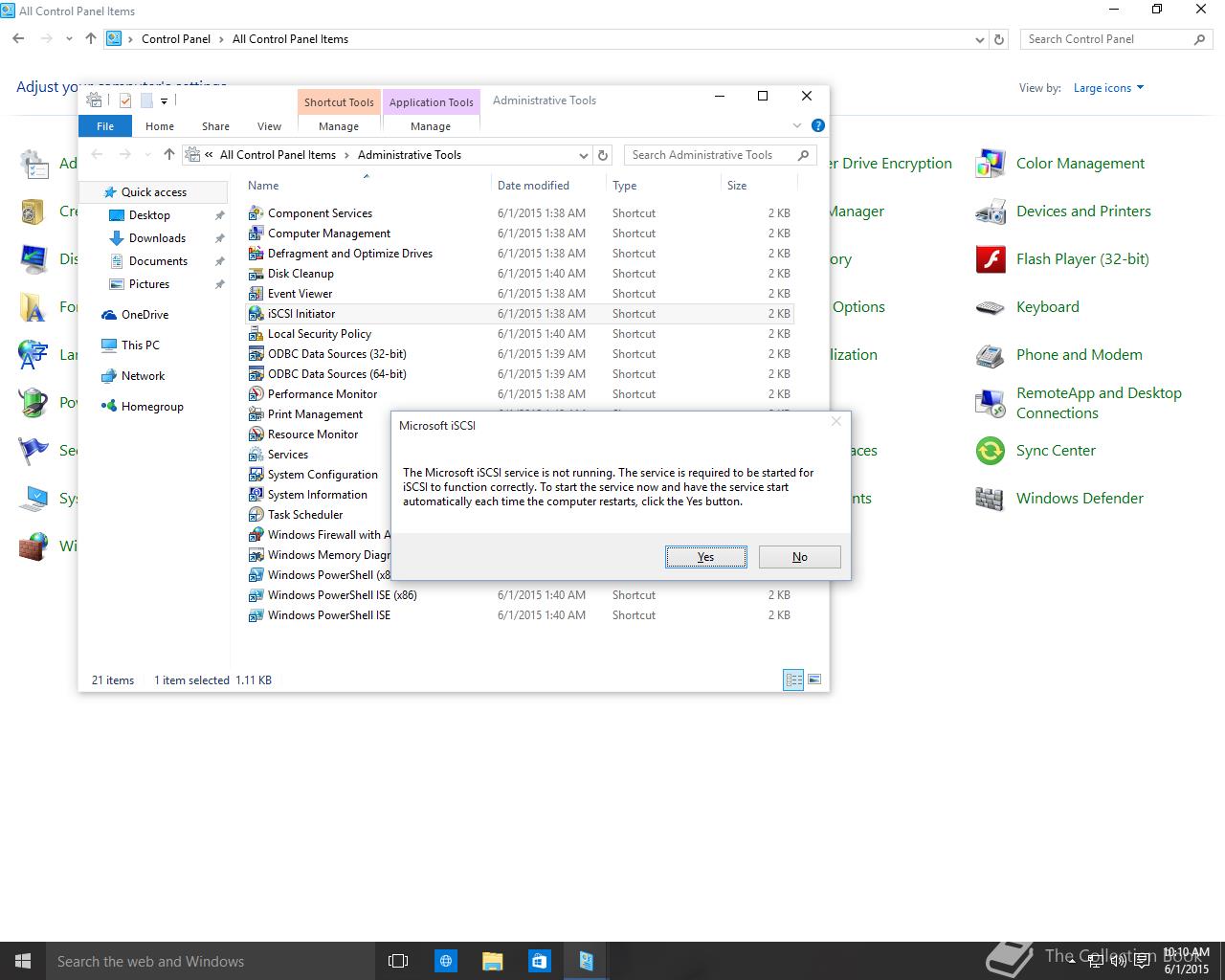Select the Performance Monitor icon
This screenshot has width=1225, height=980.
[256, 393]
